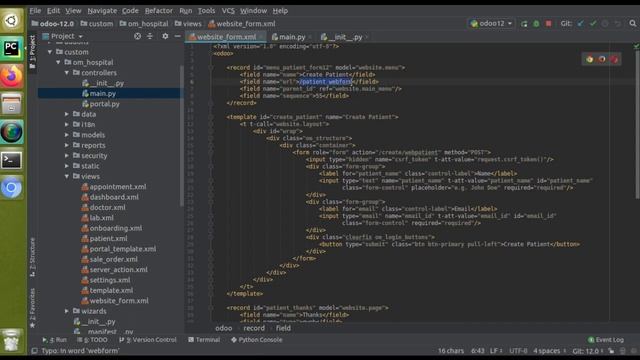This screenshot has width=640, height=360.
Task: Open the Terminal tool window
Action: pyautogui.click(x=204, y=340)
